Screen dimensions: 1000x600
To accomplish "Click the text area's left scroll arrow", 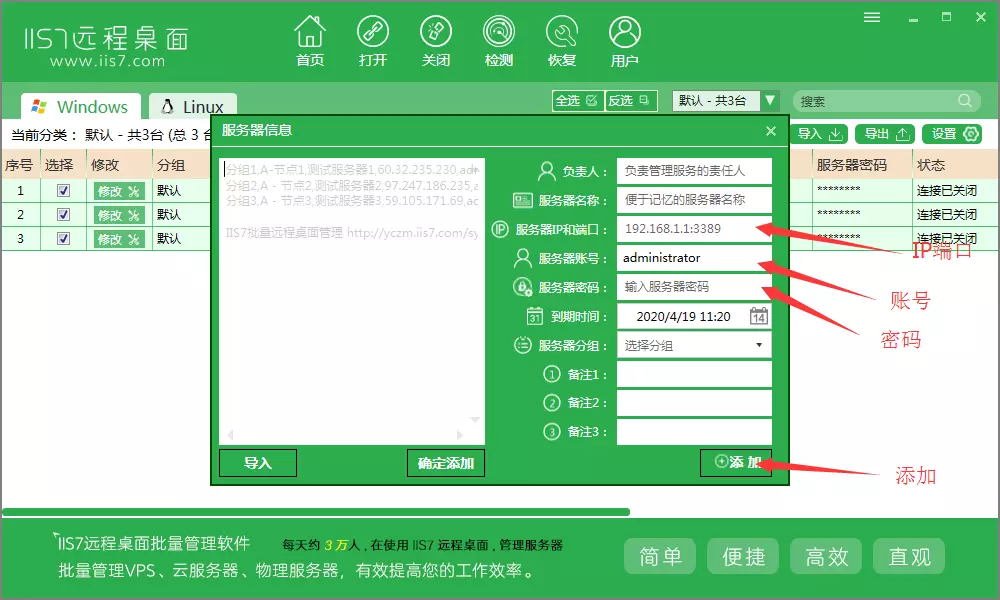I will [230, 435].
